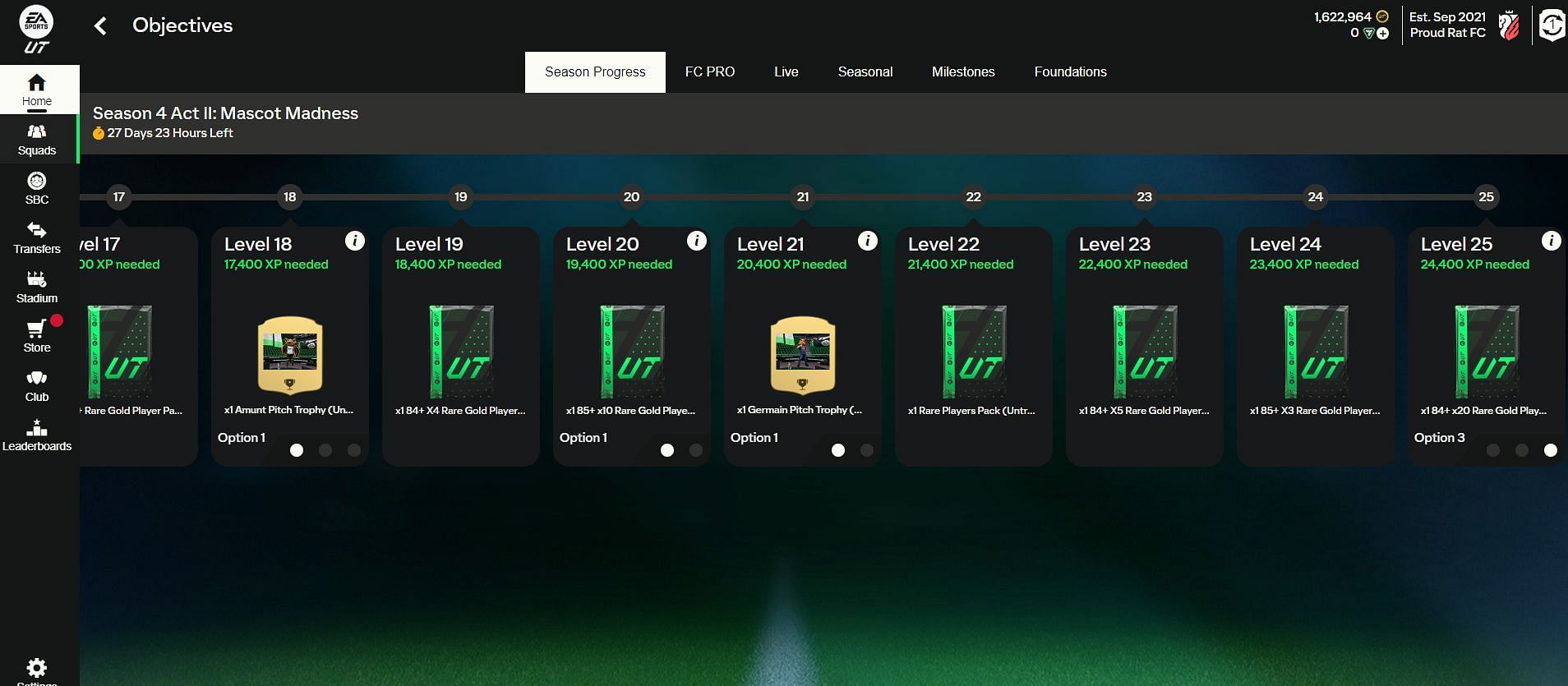This screenshot has width=1568, height=686.
Task: Click level 22 marker on progress track
Action: (974, 197)
